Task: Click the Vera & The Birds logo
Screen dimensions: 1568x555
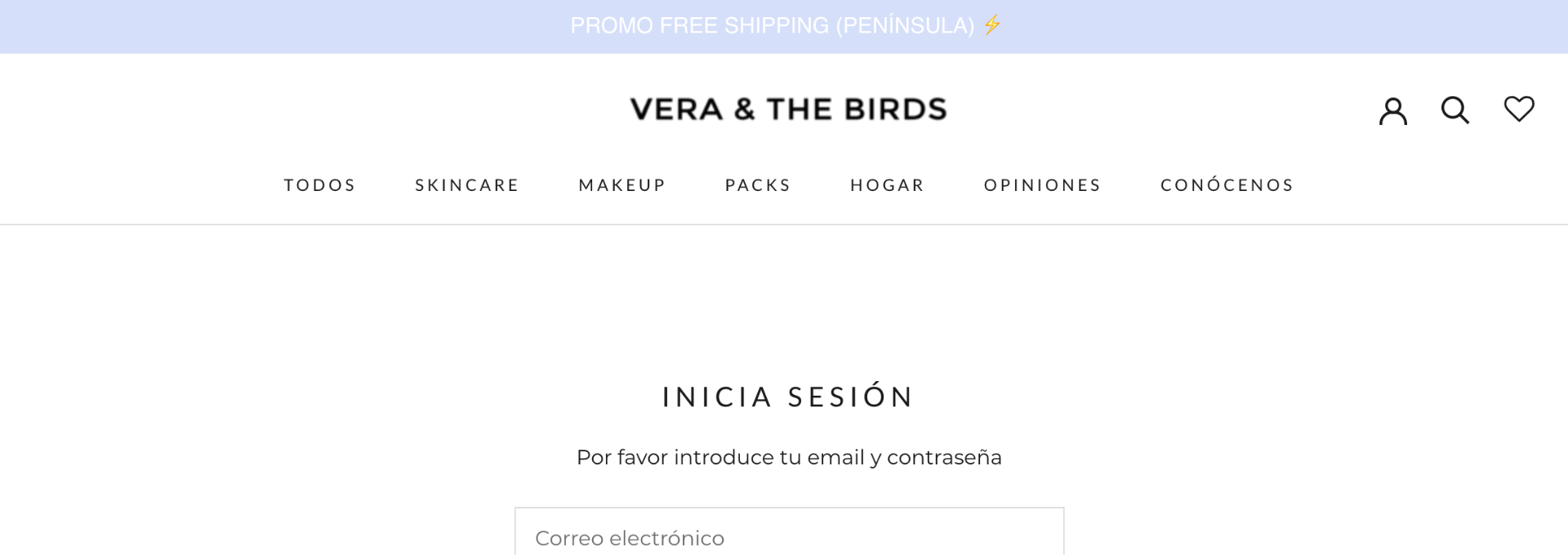Action: coord(788,109)
